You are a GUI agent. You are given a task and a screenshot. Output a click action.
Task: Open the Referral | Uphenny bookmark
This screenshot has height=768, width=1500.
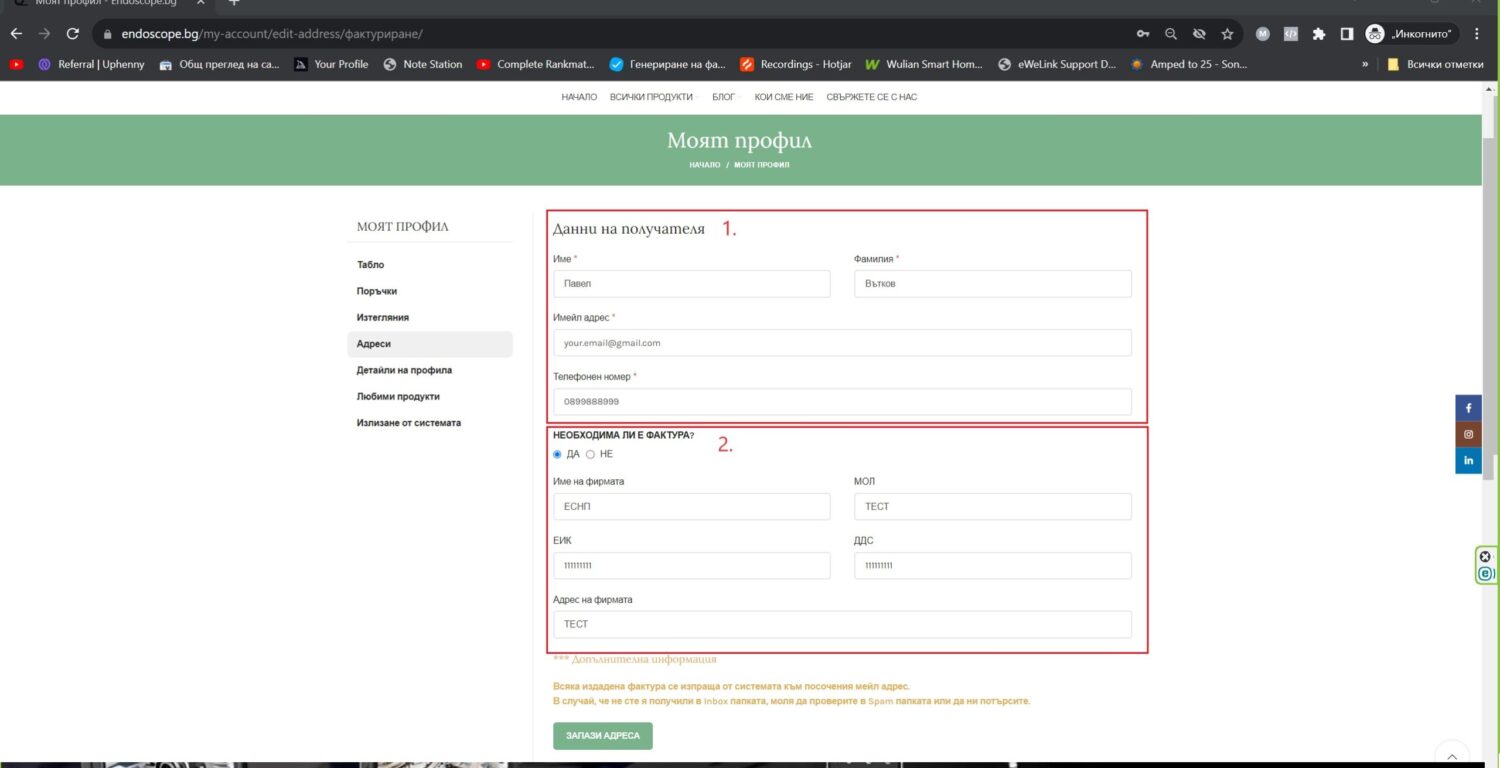coord(91,64)
